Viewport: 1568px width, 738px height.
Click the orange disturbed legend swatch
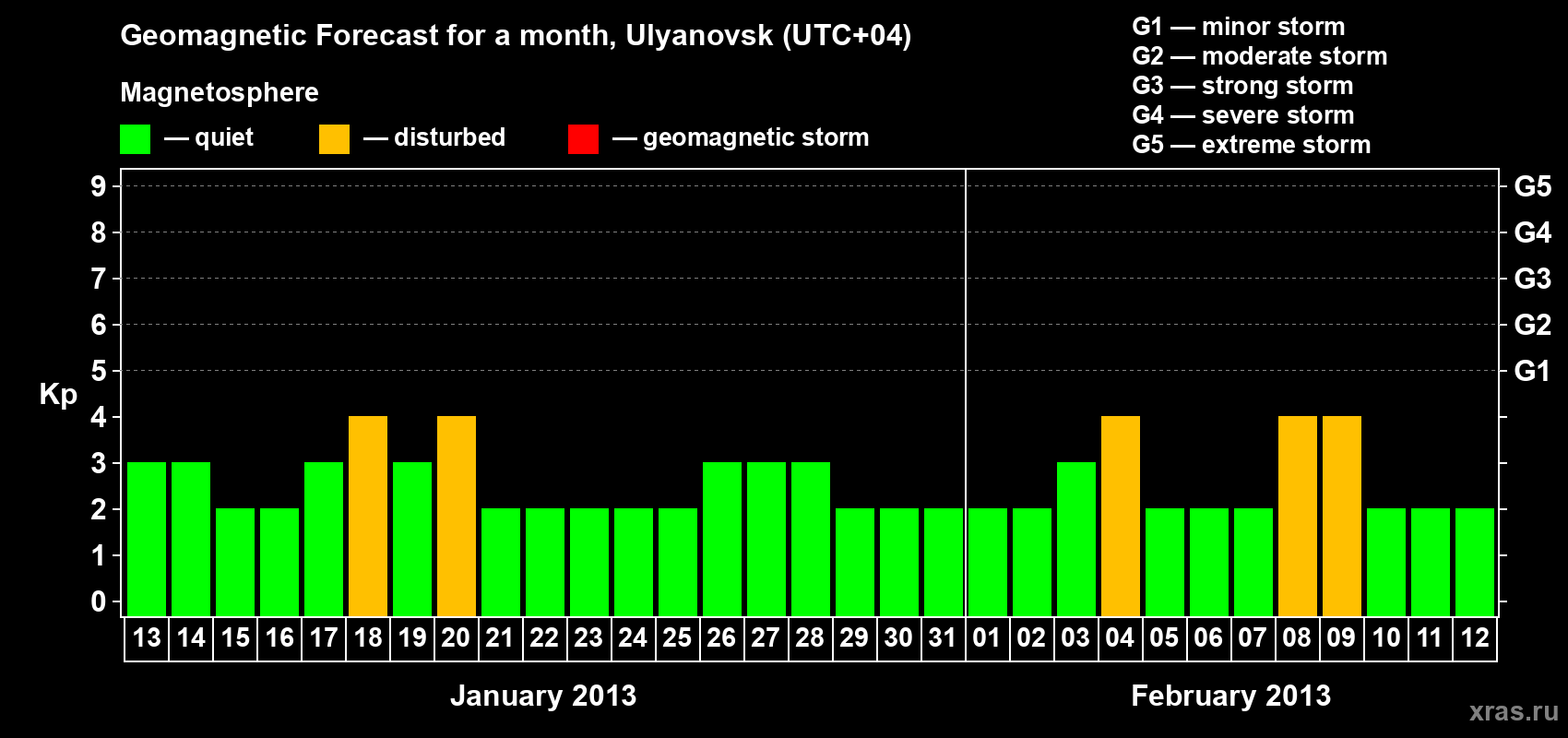(x=334, y=139)
